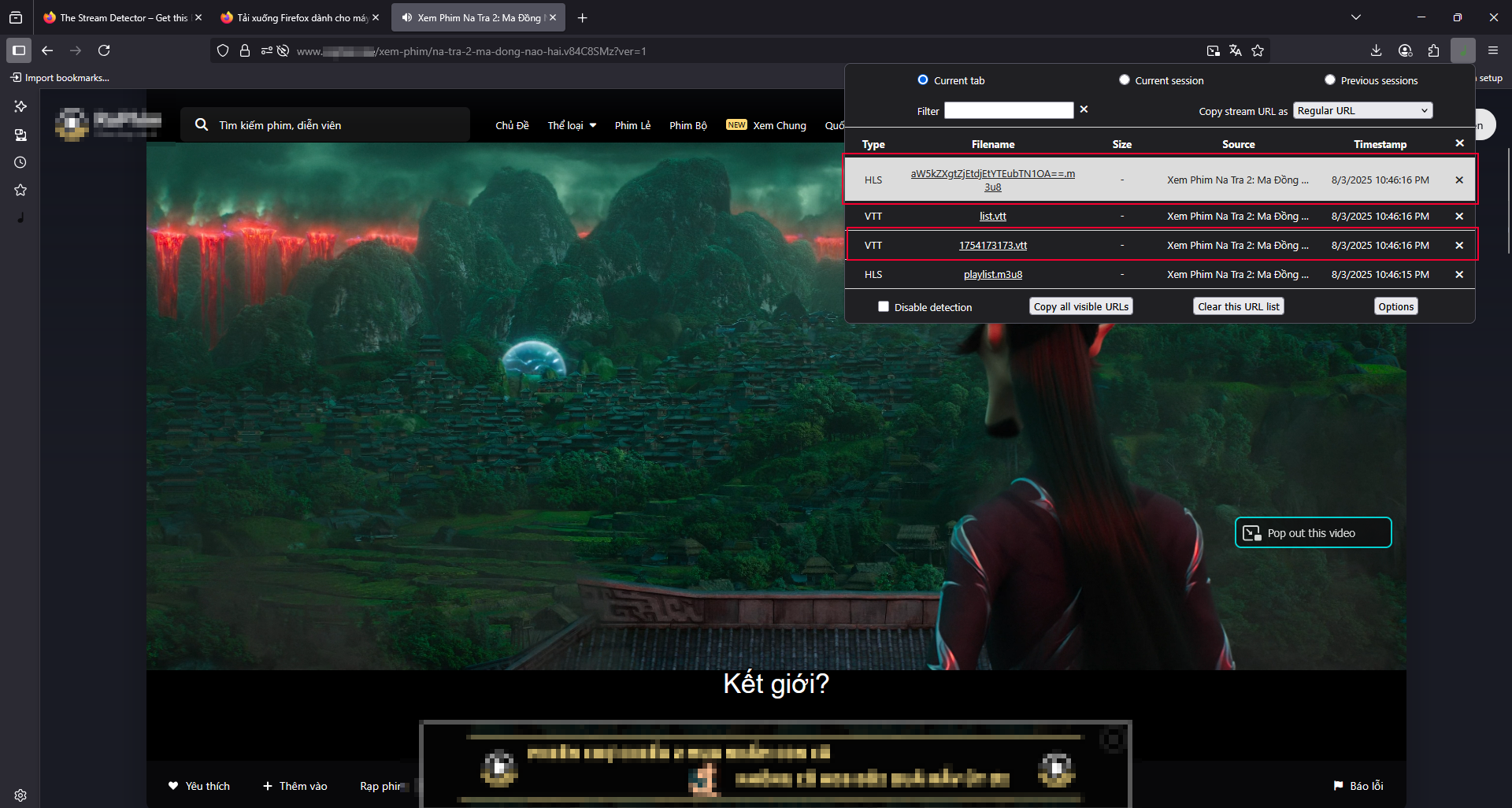Open the Firefox account icon
The width and height of the screenshot is (1512, 808).
tap(1405, 50)
